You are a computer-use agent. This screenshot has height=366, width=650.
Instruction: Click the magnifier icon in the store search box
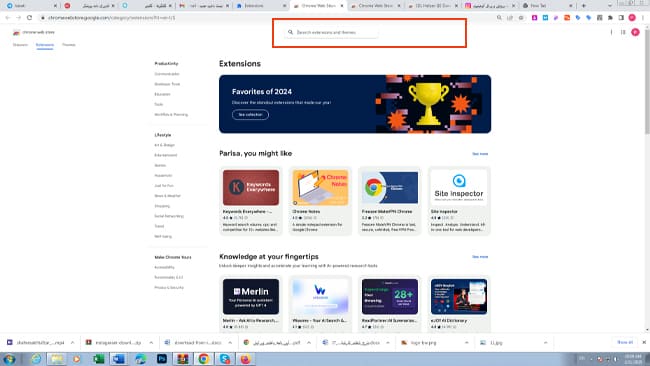[x=291, y=32]
